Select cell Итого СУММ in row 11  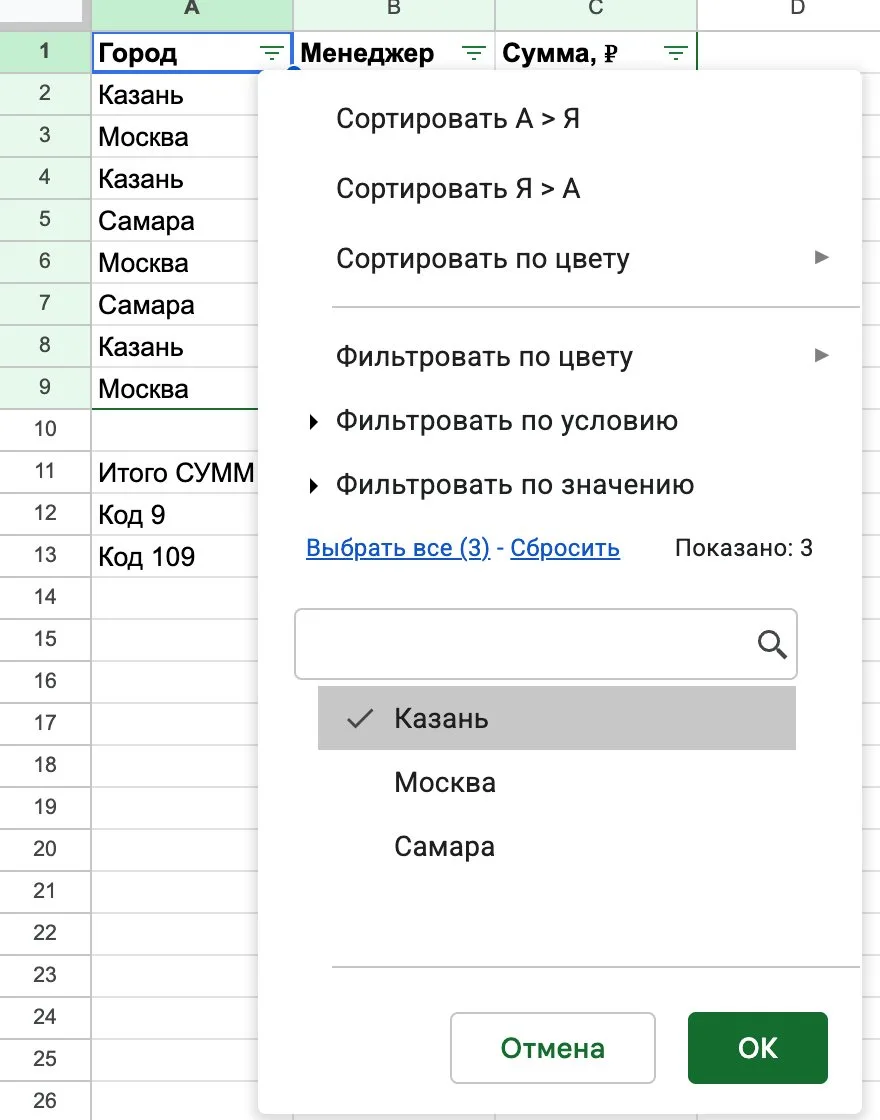(x=175, y=472)
